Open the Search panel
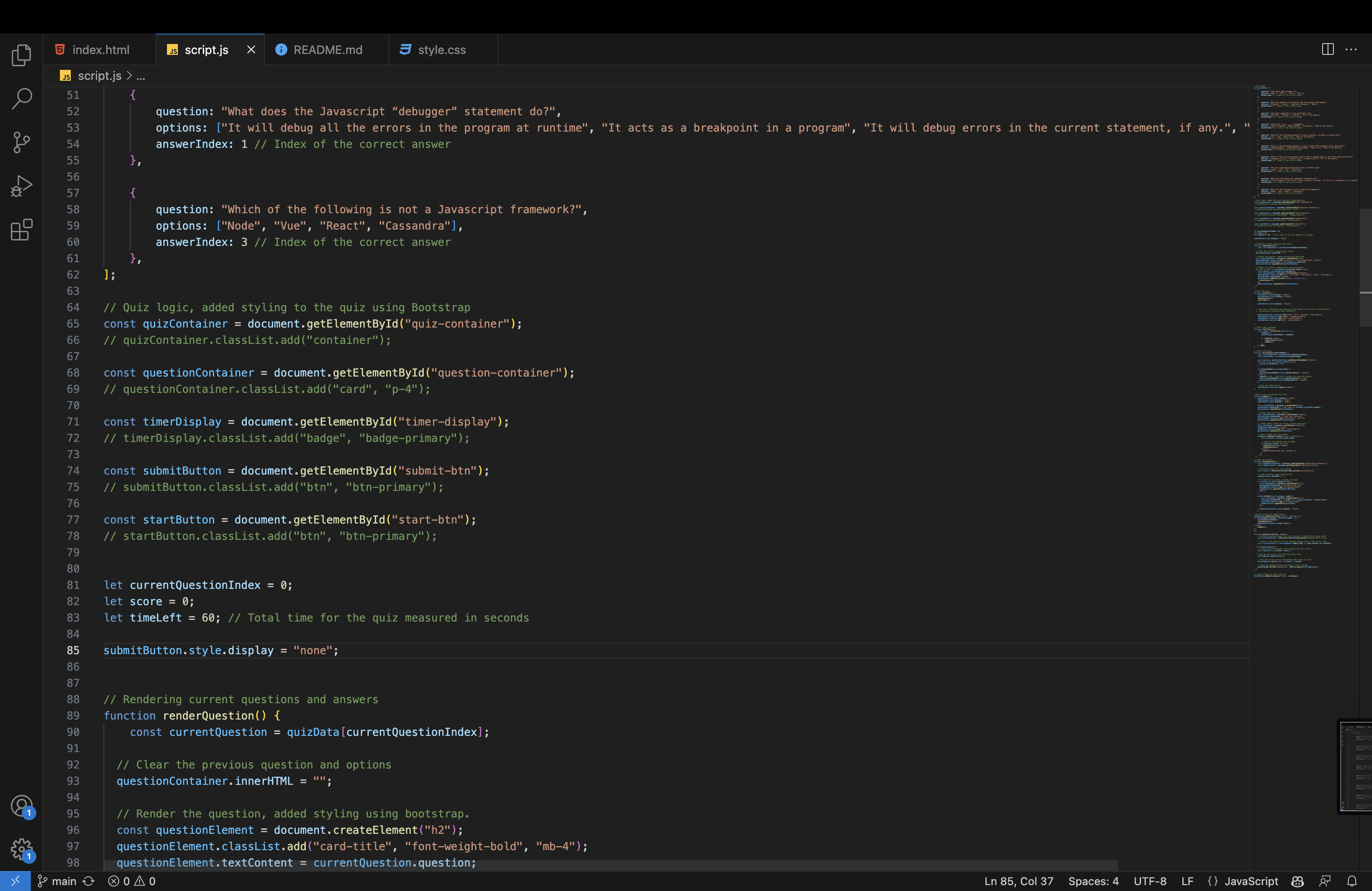The width and height of the screenshot is (1372, 891). [x=21, y=98]
